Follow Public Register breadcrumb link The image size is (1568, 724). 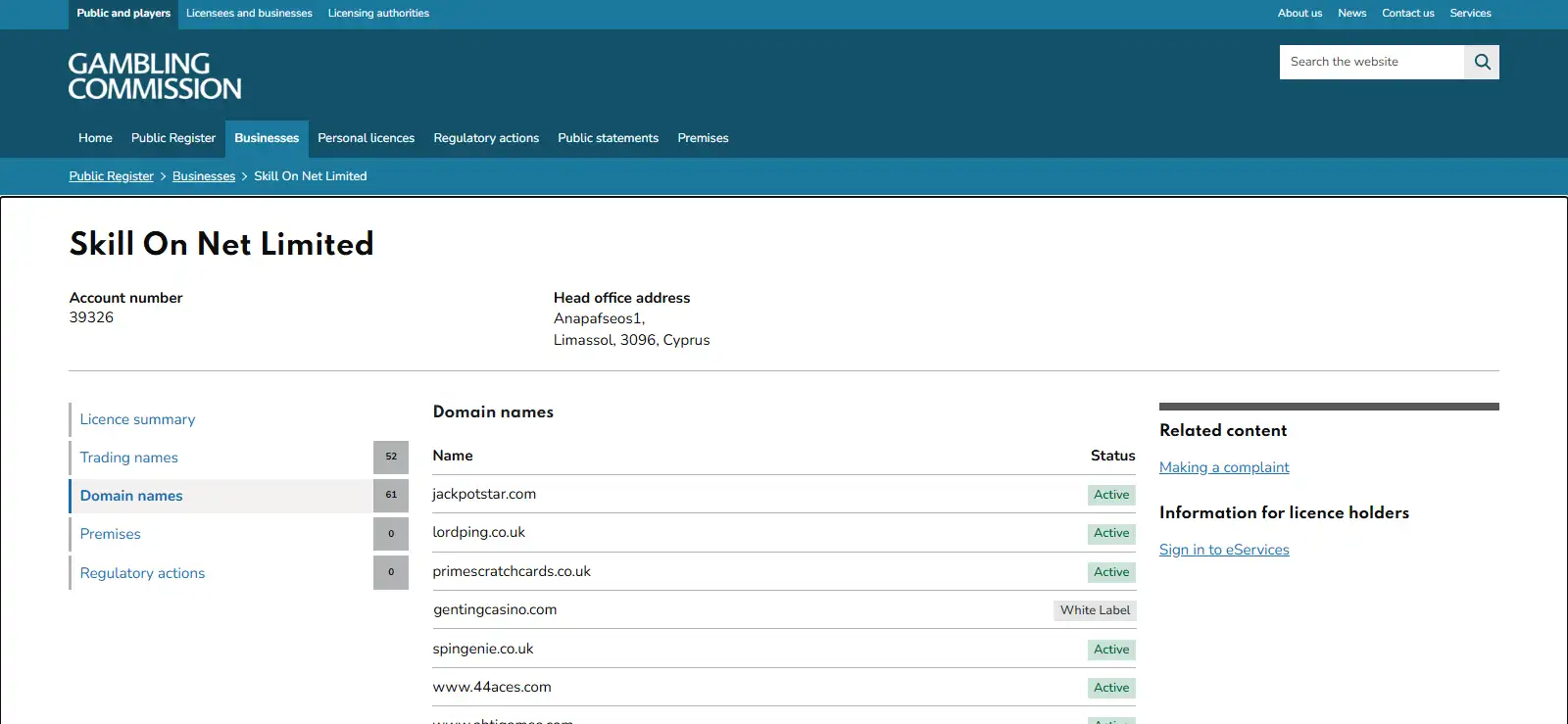click(x=112, y=176)
